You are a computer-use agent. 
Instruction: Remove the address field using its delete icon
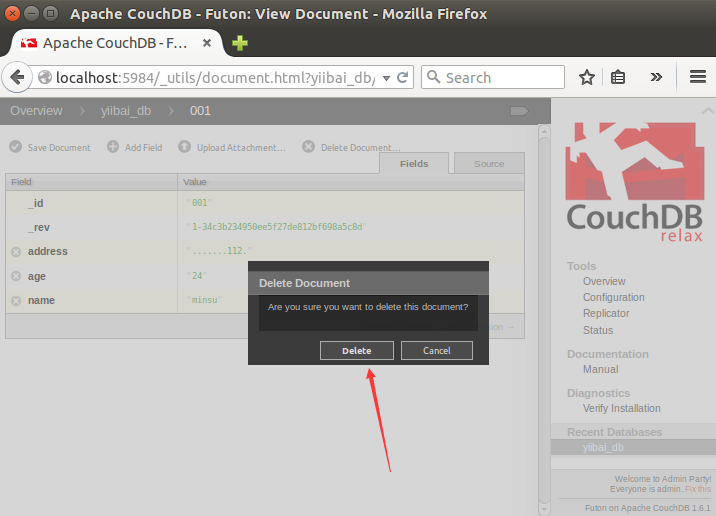(x=16, y=252)
